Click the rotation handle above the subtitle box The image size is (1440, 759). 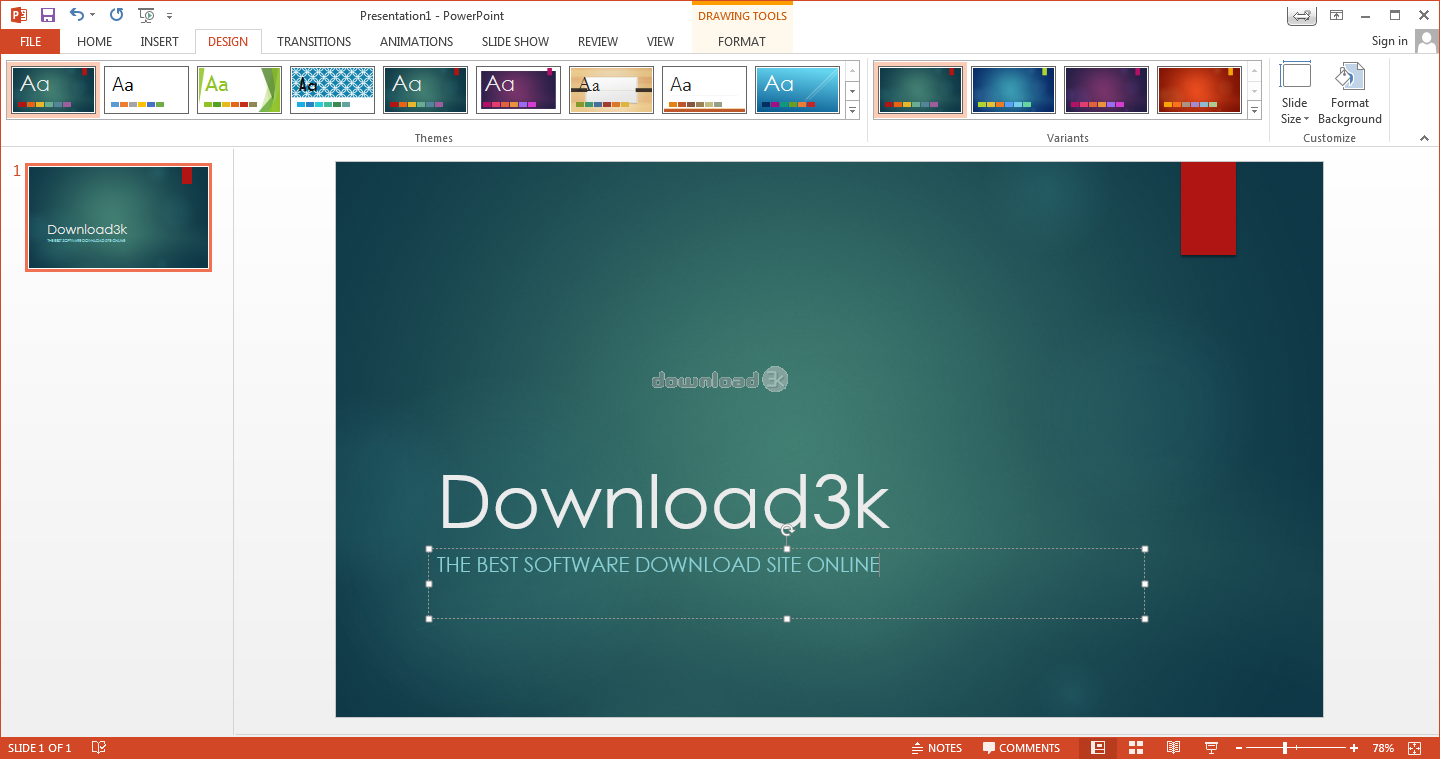787,529
